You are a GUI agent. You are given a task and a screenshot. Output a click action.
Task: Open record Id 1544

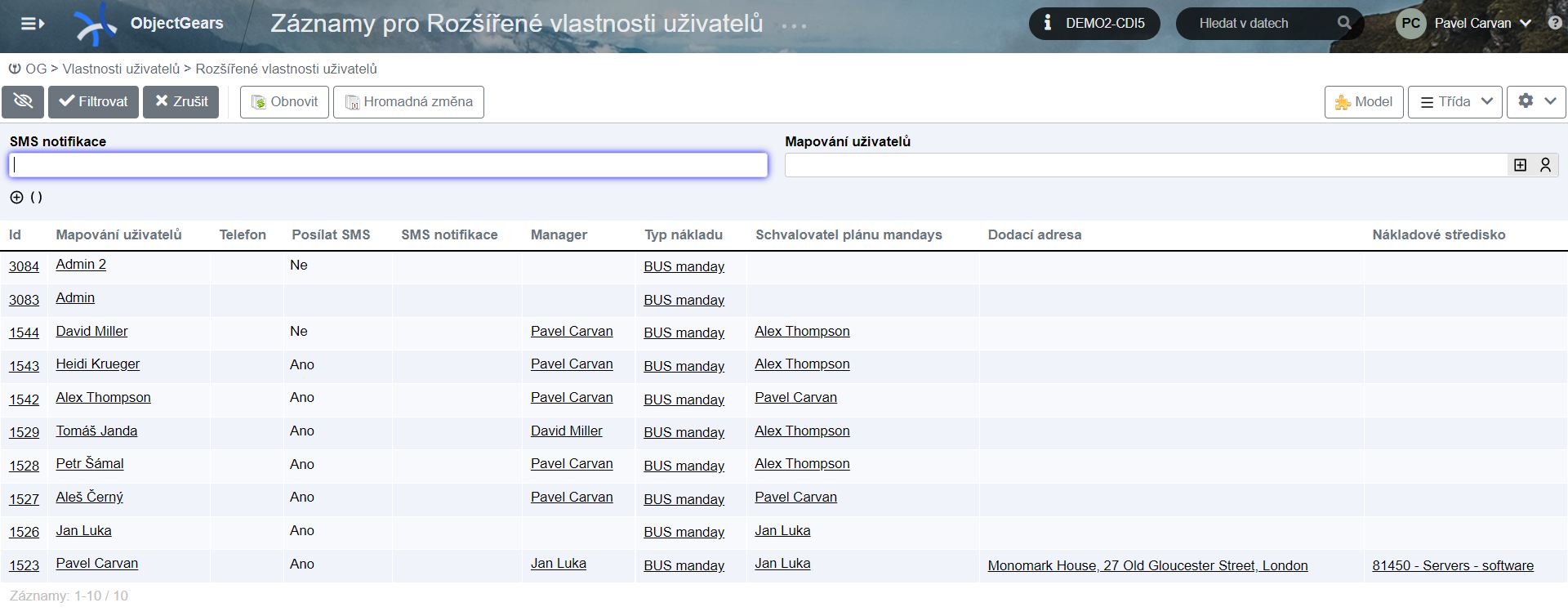(x=24, y=333)
